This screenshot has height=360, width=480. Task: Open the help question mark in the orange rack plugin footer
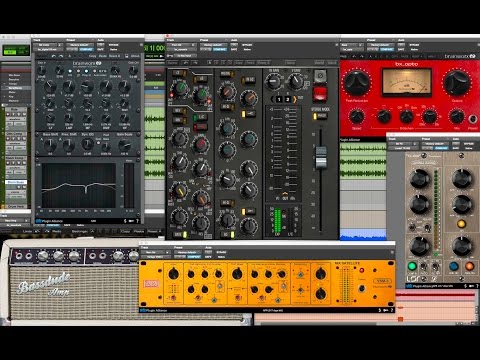click(x=392, y=310)
